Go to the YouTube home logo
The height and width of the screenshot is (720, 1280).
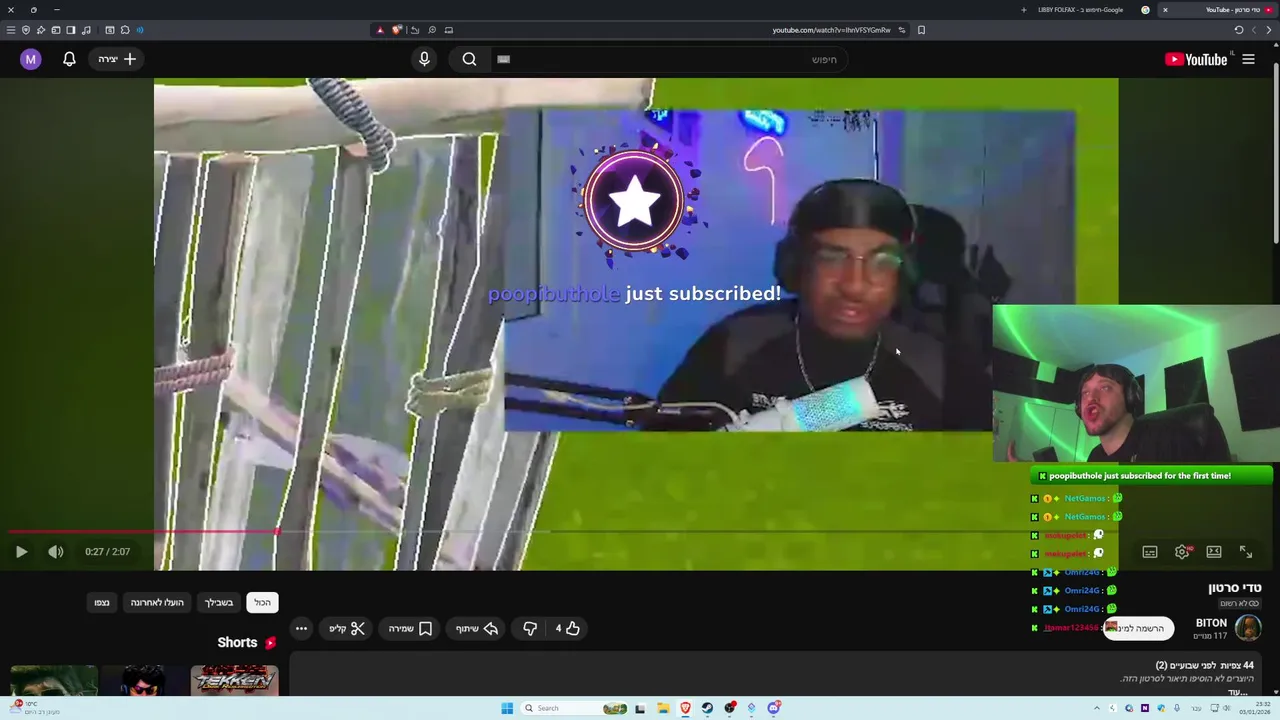point(1196,59)
